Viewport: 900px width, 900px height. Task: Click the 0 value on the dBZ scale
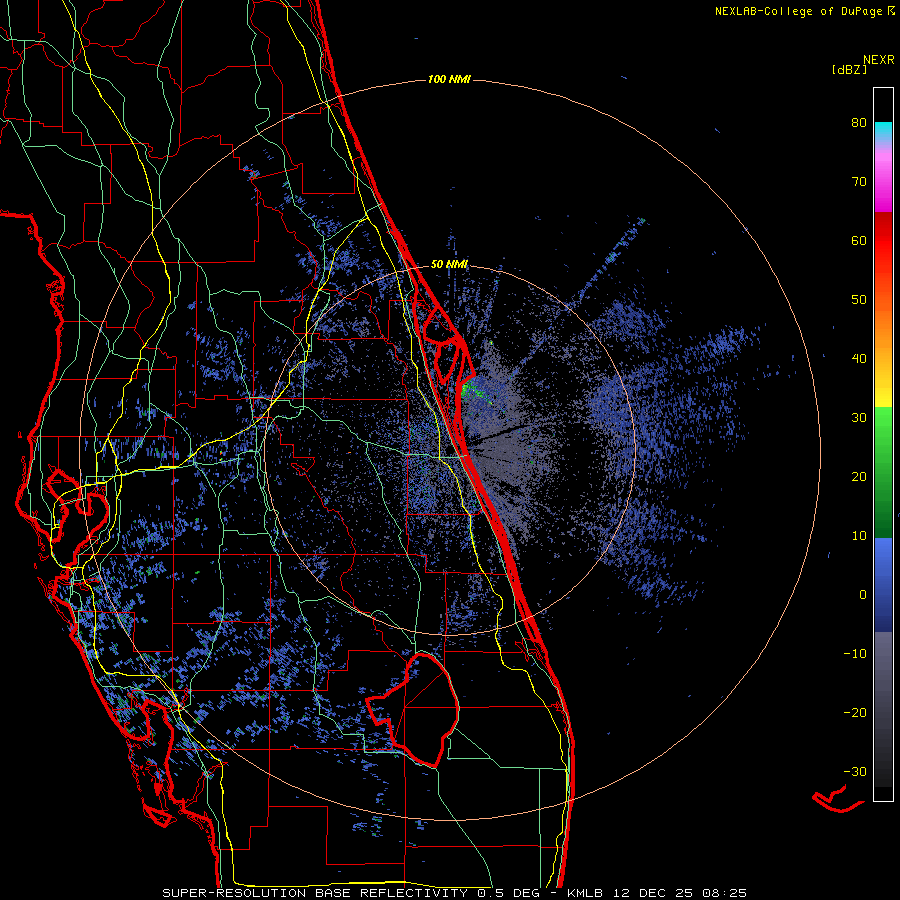(863, 595)
